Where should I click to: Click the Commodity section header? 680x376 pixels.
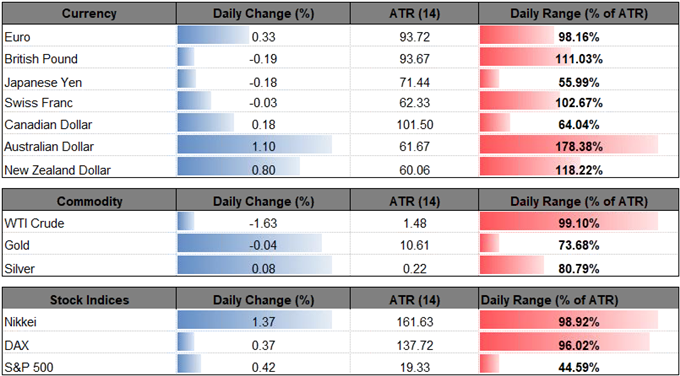[89, 201]
